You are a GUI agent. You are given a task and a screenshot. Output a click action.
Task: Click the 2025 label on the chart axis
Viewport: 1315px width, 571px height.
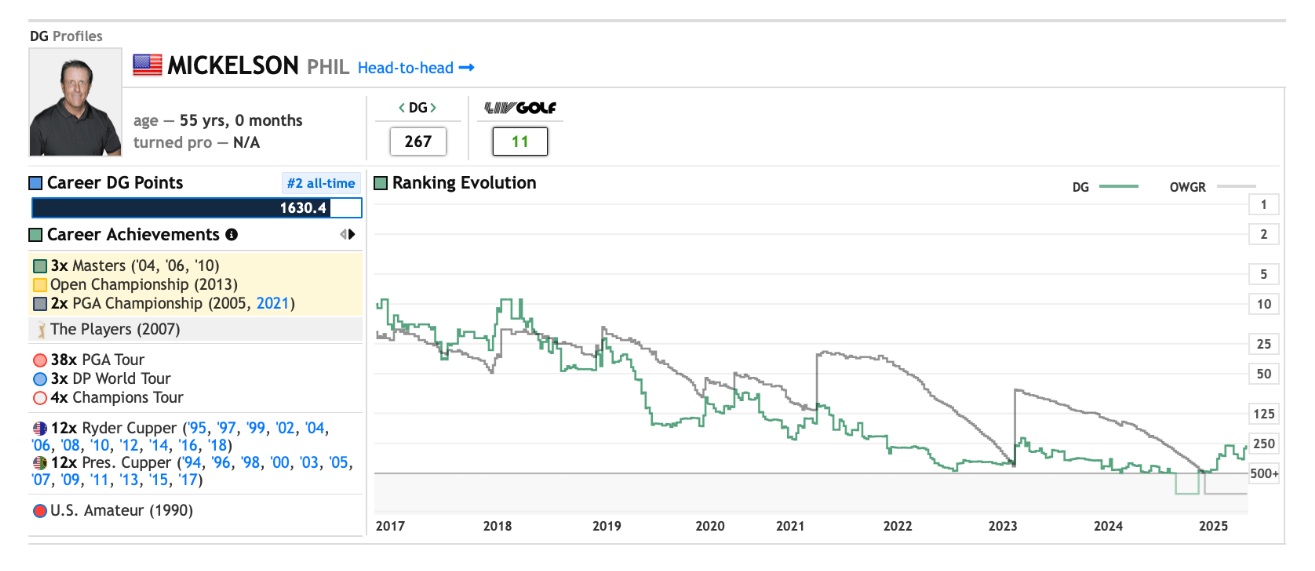click(1214, 526)
